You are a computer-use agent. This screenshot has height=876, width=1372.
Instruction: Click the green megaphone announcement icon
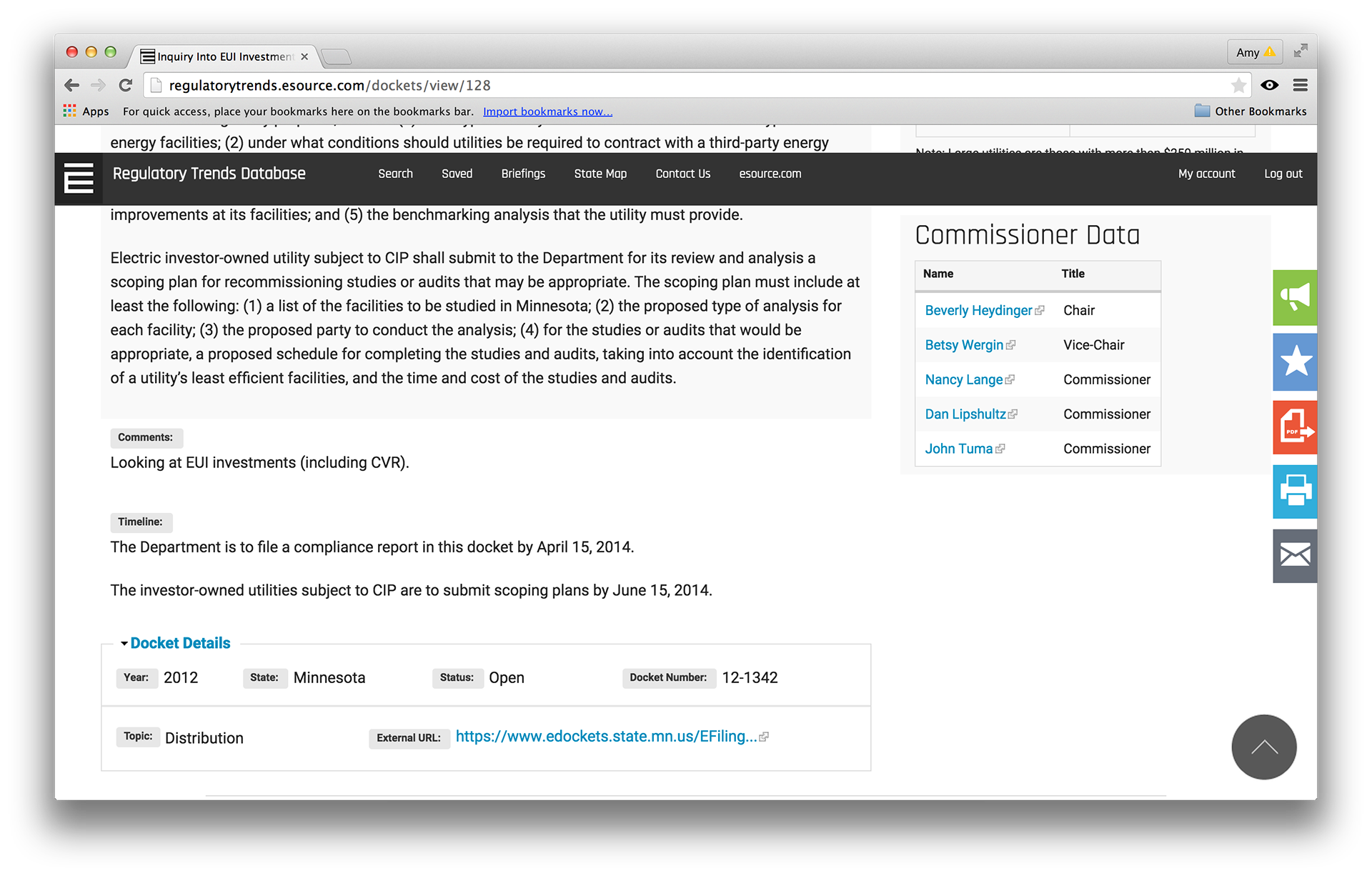click(1294, 298)
